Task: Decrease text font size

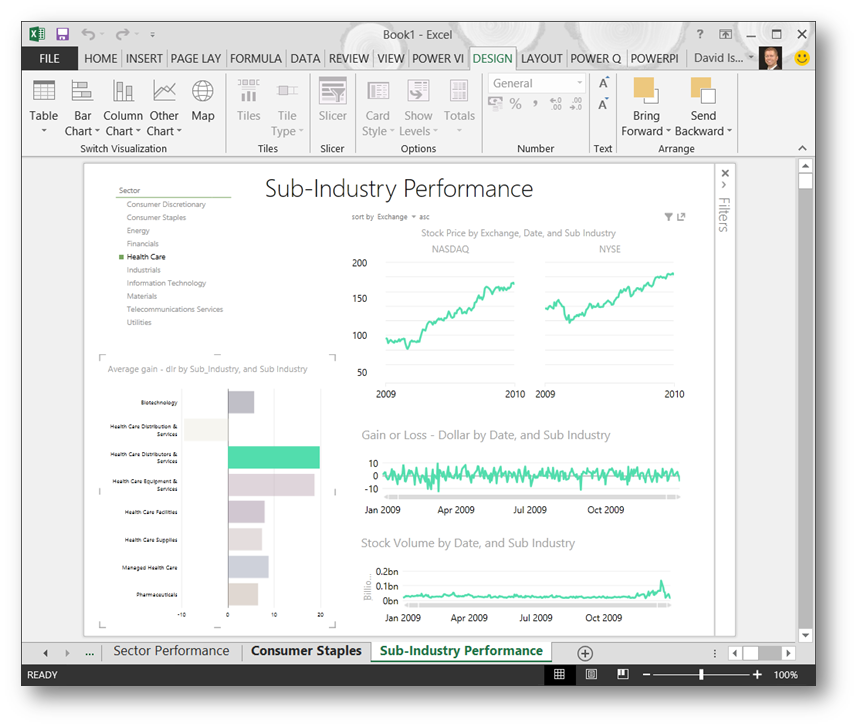Action: tap(604, 103)
